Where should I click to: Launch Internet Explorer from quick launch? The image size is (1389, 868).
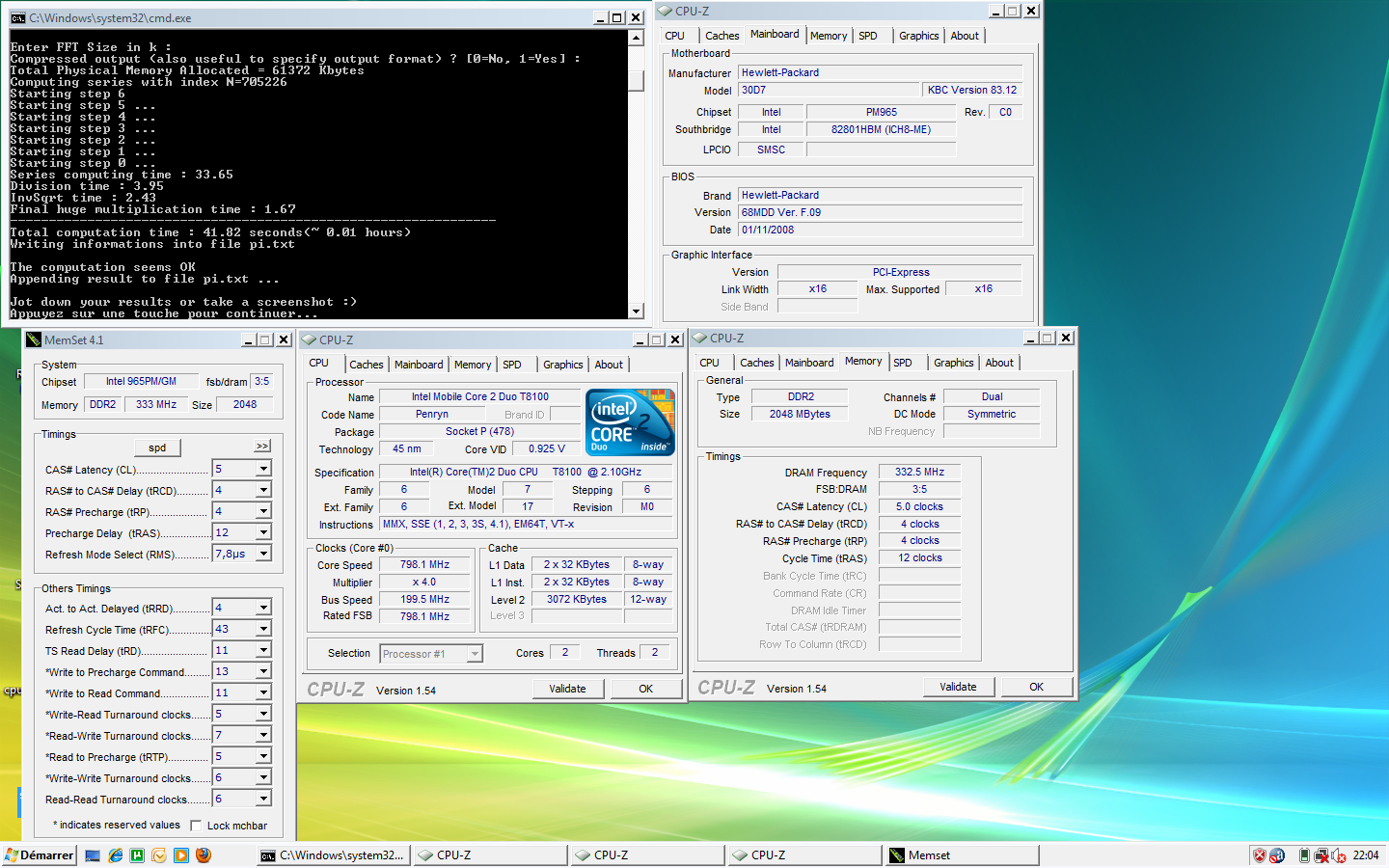point(116,855)
